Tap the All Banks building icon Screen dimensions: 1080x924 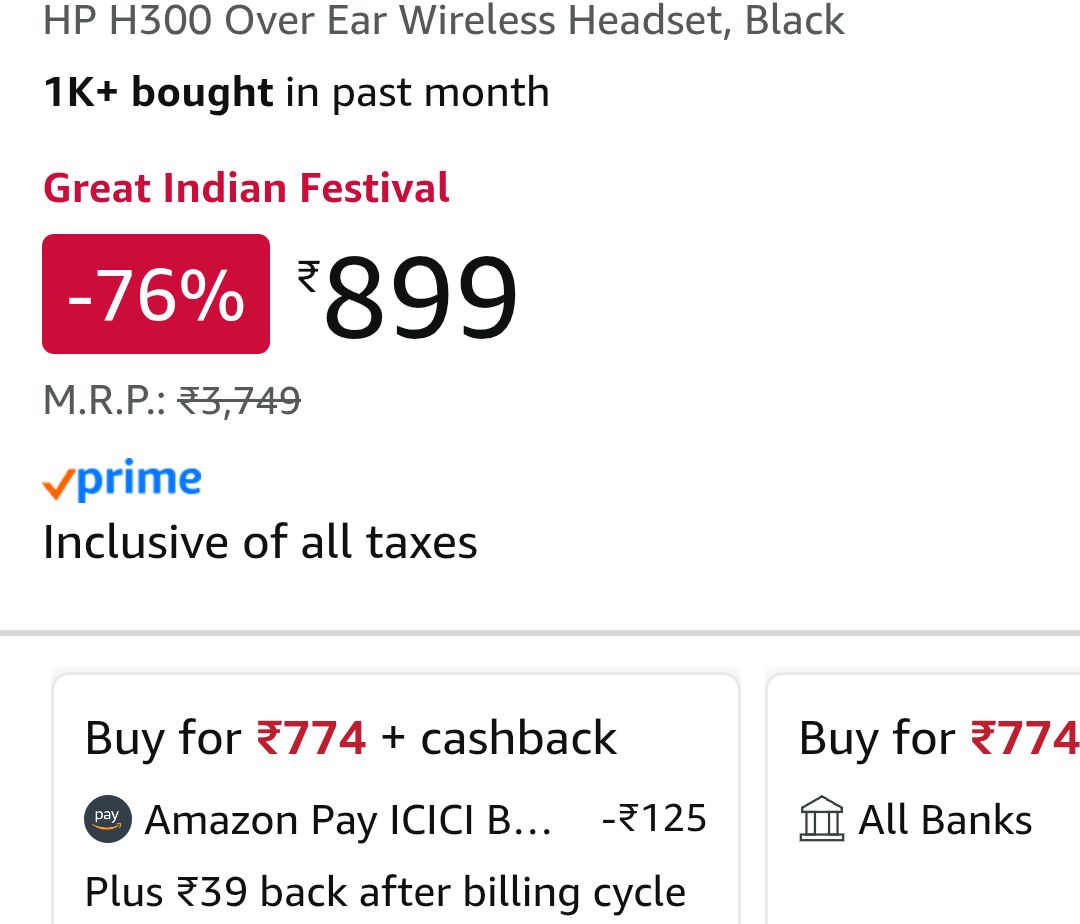[x=822, y=820]
